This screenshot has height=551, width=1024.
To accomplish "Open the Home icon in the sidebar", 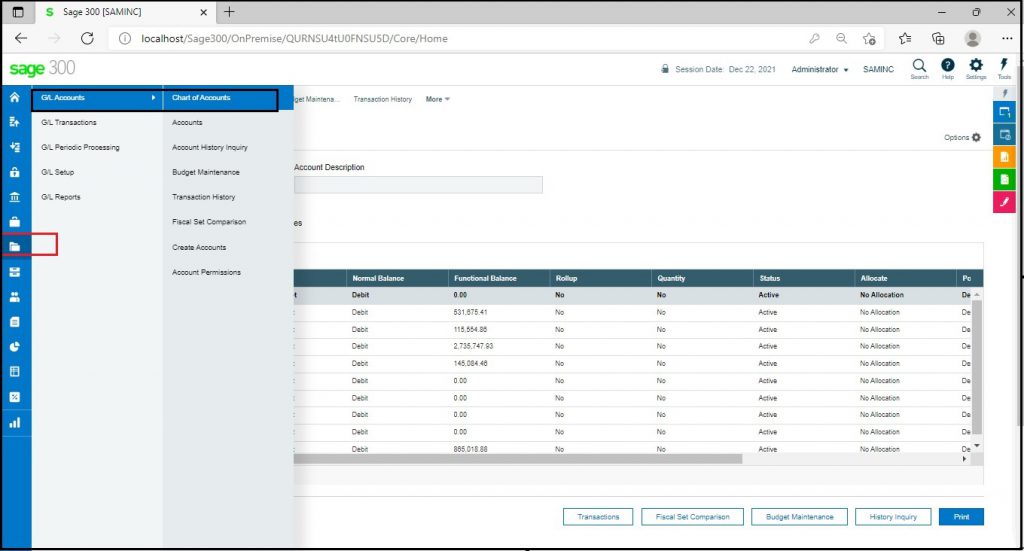I will (14, 97).
